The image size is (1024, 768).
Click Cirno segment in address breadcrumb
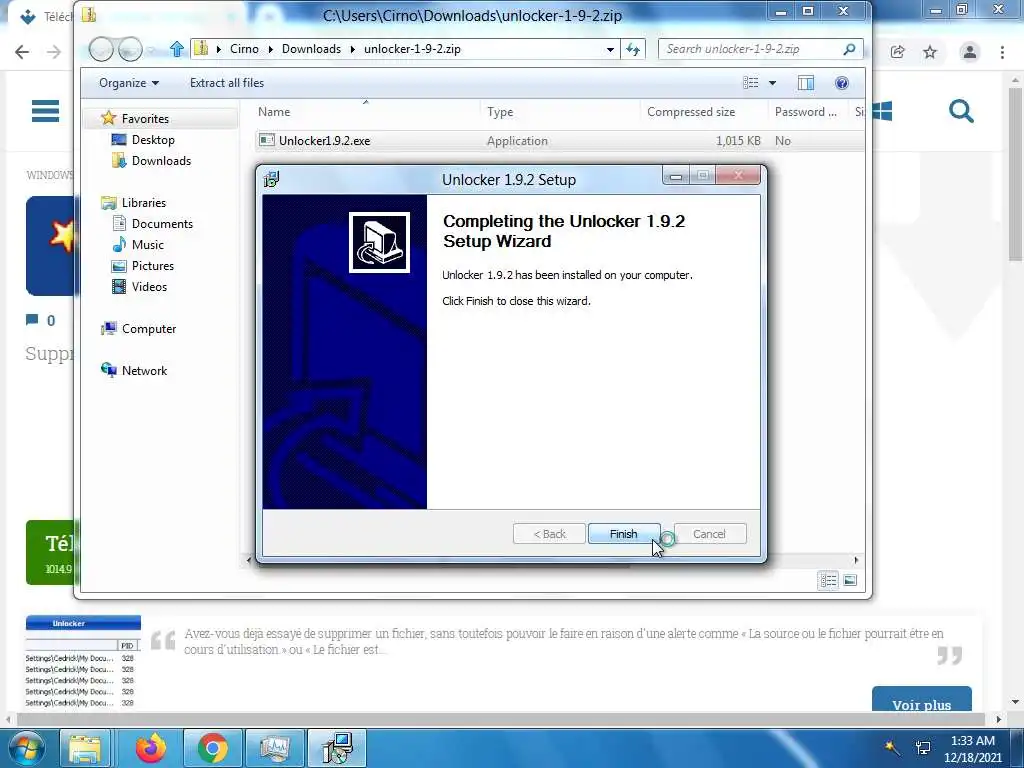click(244, 49)
